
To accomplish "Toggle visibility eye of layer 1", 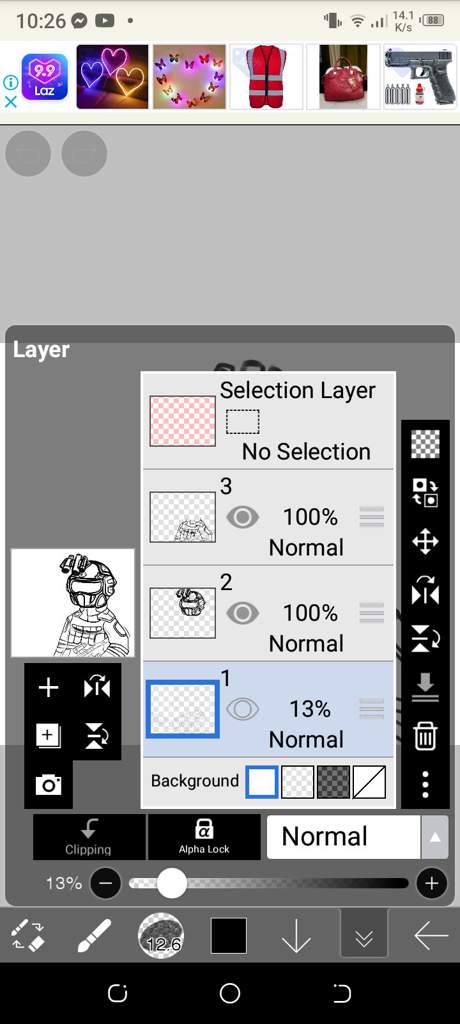I will pos(242,709).
